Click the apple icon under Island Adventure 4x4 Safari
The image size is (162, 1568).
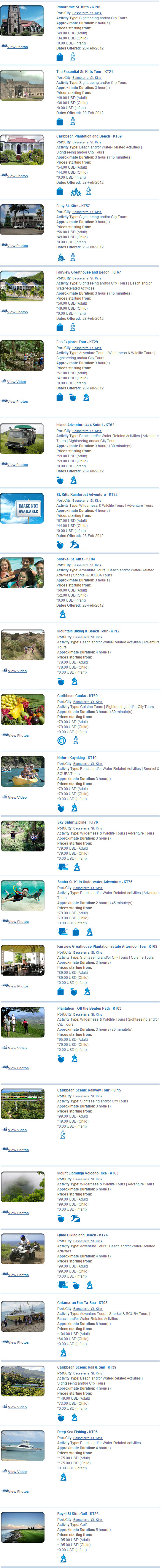point(60,480)
